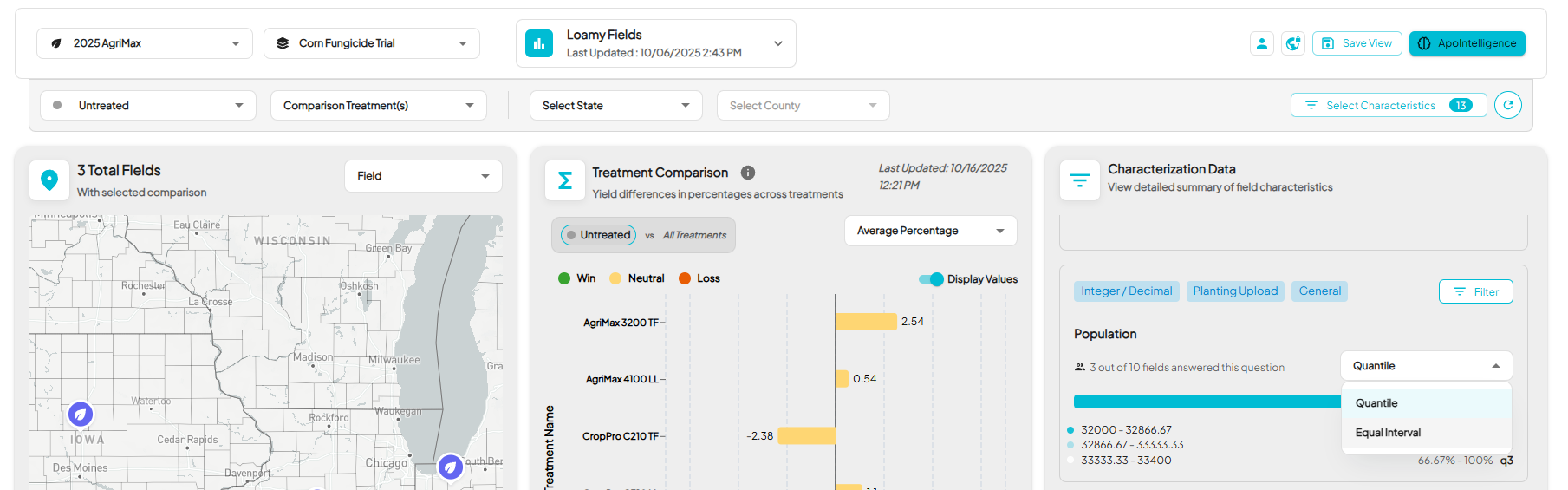The height and width of the screenshot is (490, 1568).
Task: Choose the Quantile option in menu
Action: point(1376,403)
